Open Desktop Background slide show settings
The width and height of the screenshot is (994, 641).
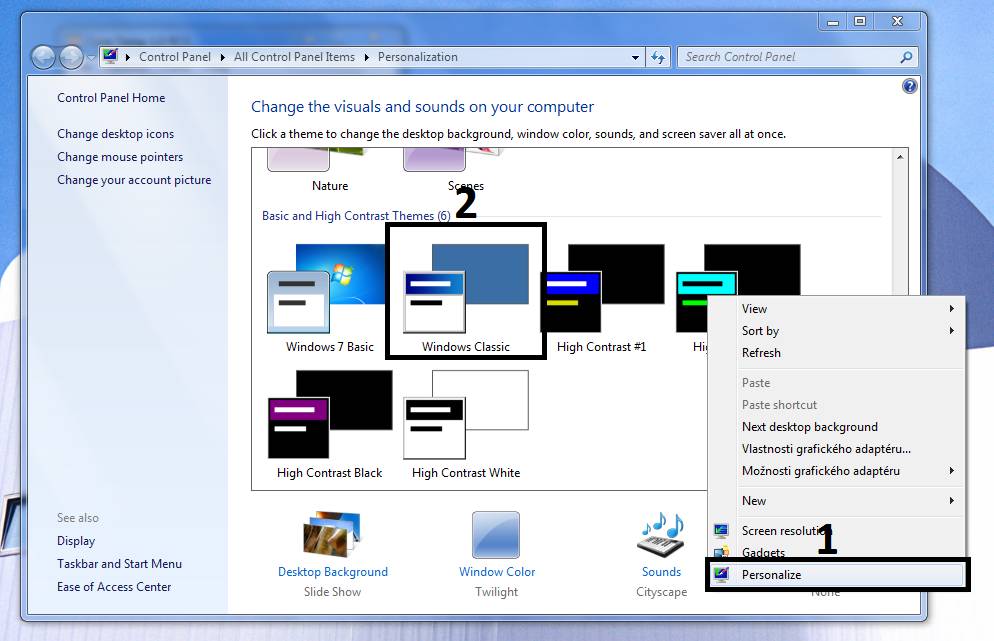point(332,534)
